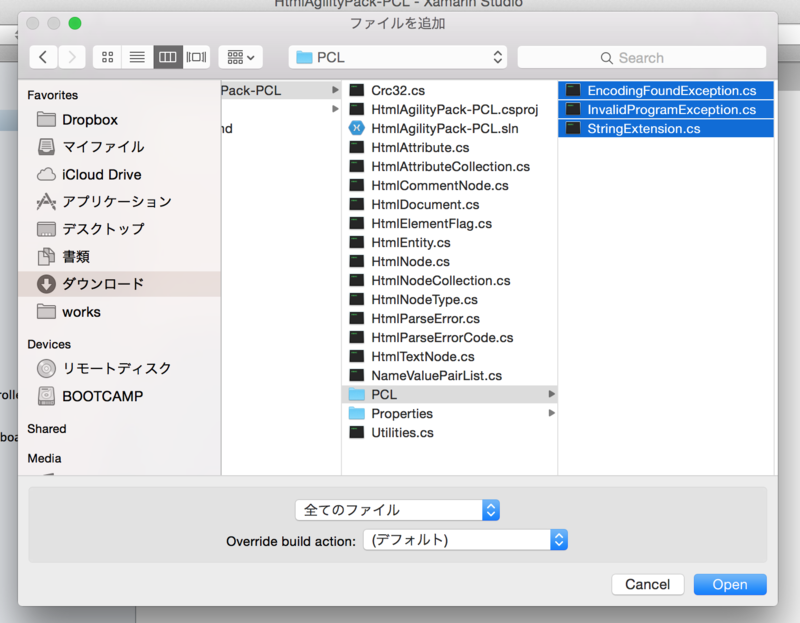The height and width of the screenshot is (623, 800).
Task: Select HtmlElementFlag.cs file
Action: pos(449,223)
